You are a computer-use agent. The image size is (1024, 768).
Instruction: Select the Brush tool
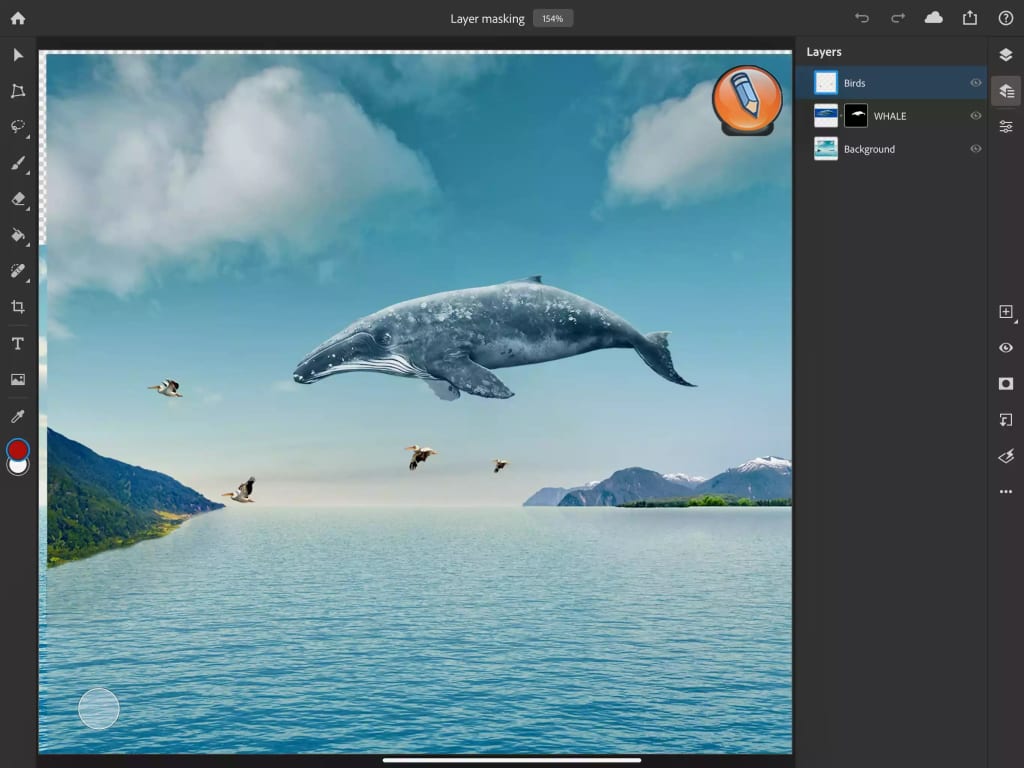(x=18, y=163)
